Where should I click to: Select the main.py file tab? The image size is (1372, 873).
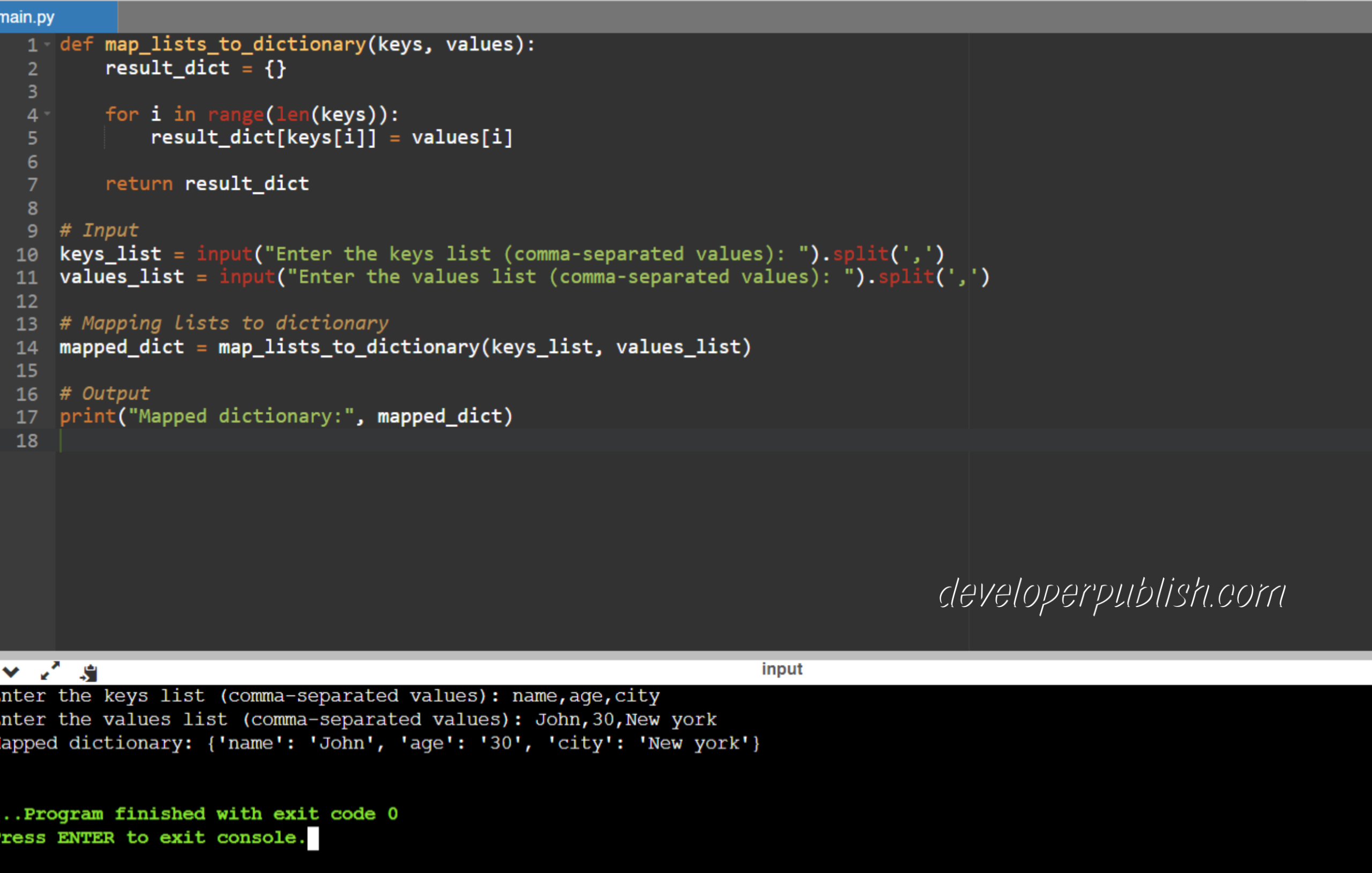tap(28, 17)
